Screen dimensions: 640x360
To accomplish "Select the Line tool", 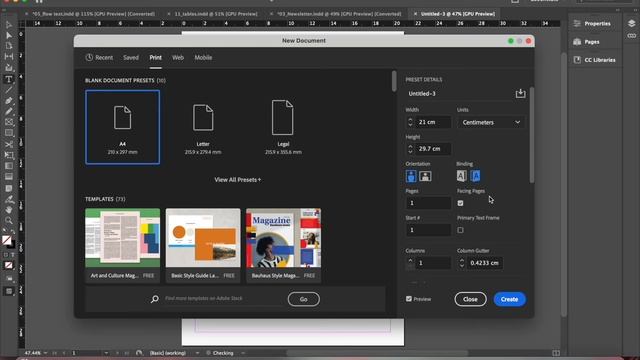I will pyautogui.click(x=9, y=90).
